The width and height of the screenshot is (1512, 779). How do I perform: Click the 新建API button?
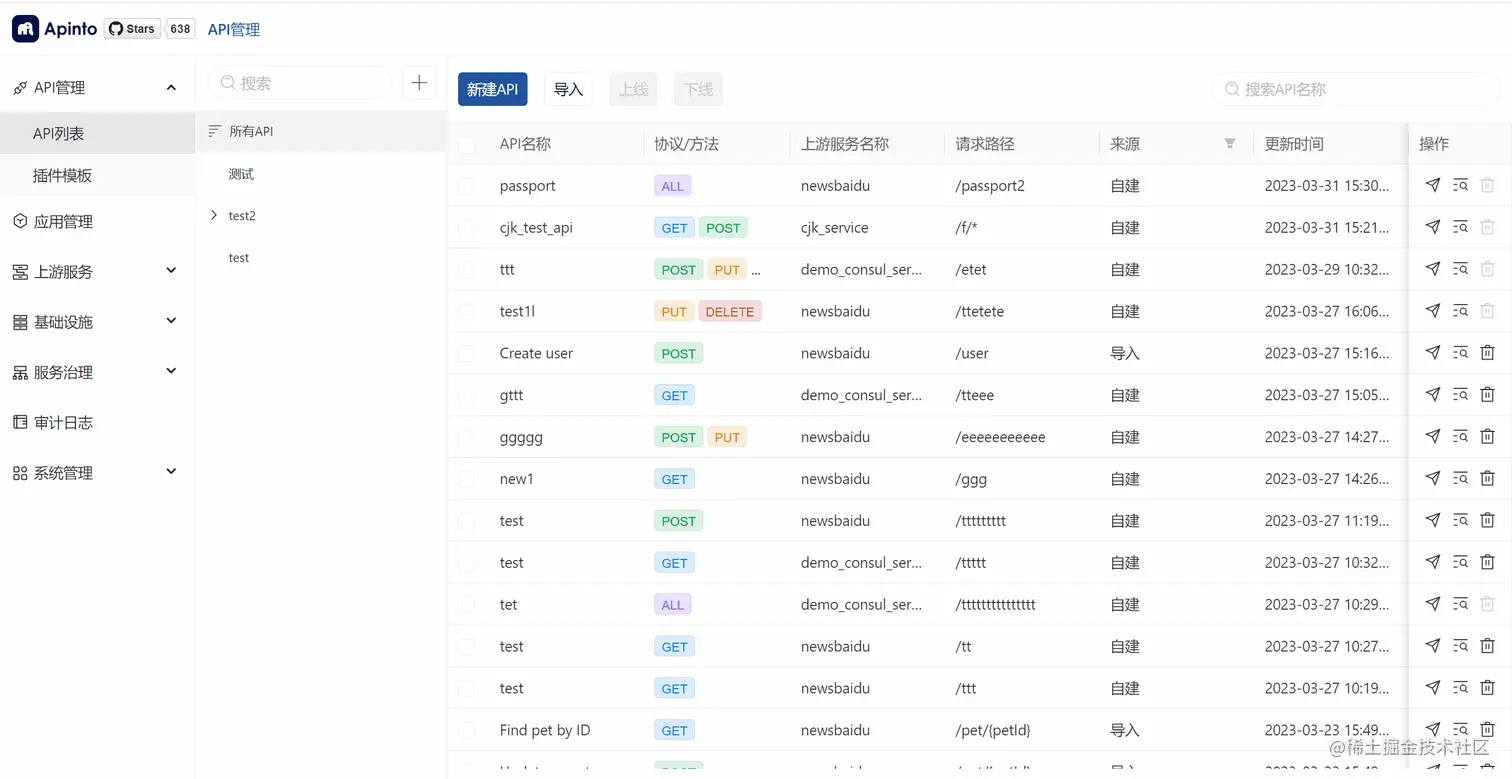pos(492,89)
